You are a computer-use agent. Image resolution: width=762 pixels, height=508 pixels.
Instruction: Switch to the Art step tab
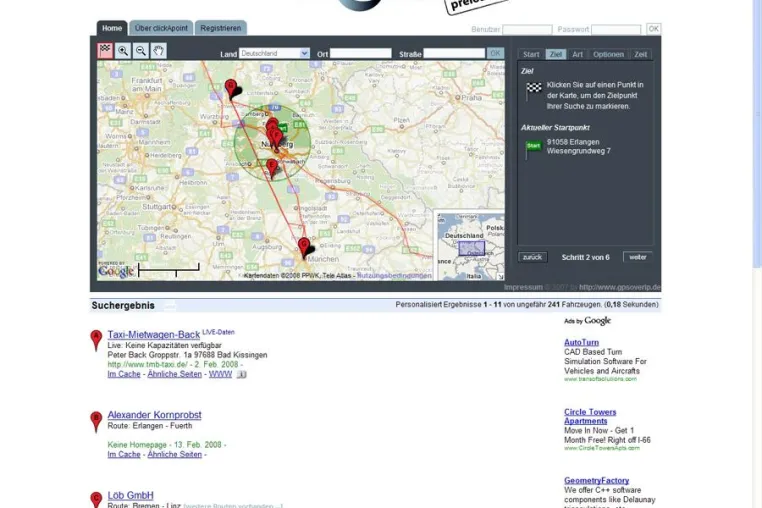[x=577, y=54]
